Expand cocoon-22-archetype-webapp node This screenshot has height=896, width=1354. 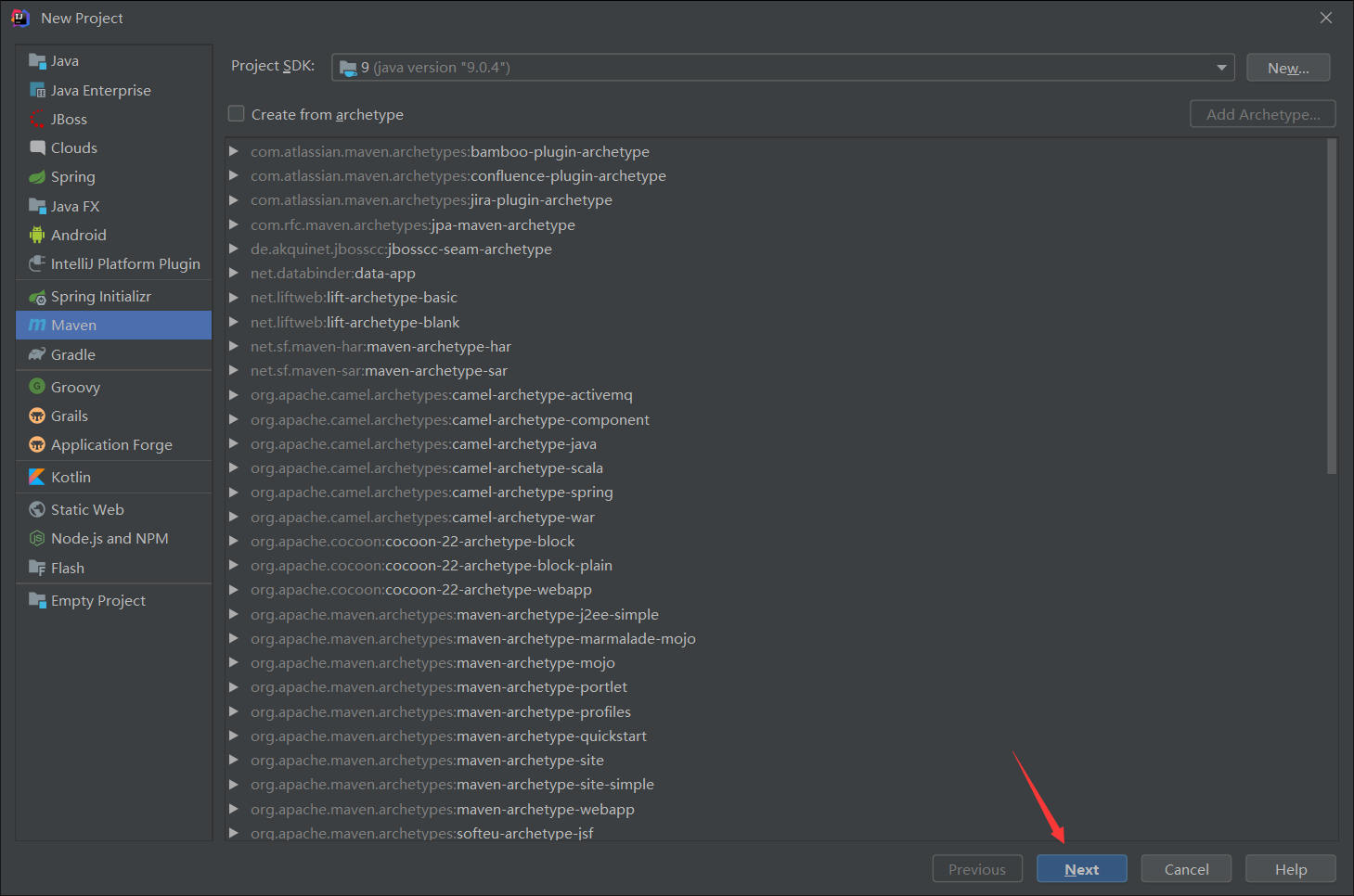click(234, 589)
